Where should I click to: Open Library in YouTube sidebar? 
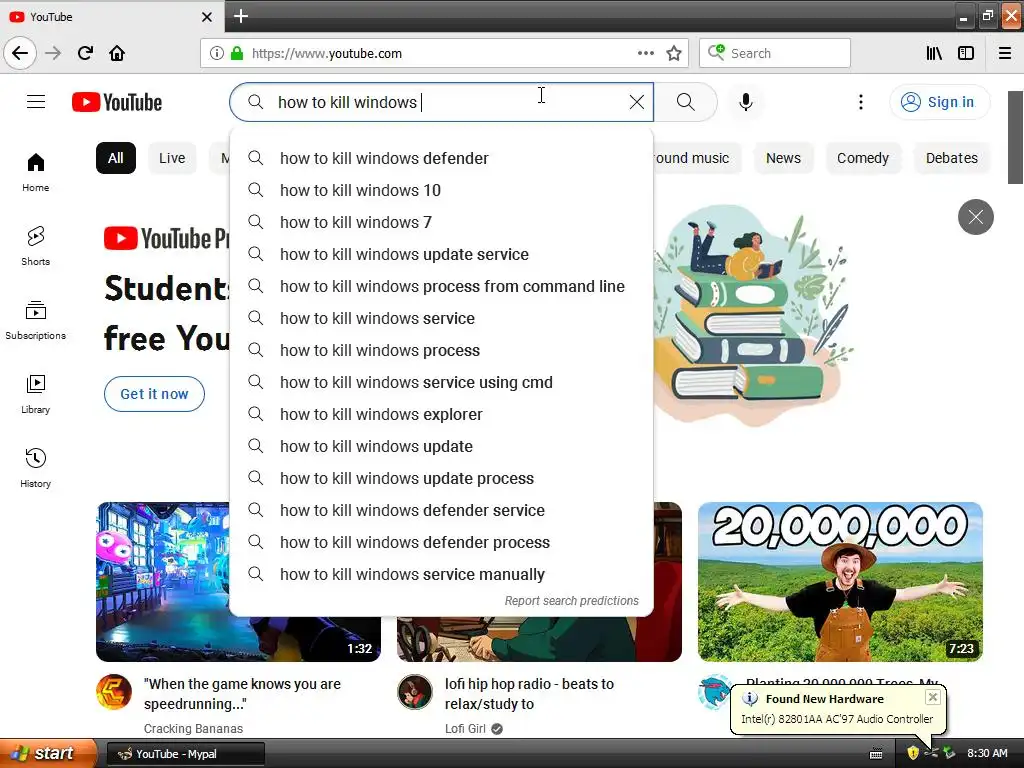pos(35,394)
